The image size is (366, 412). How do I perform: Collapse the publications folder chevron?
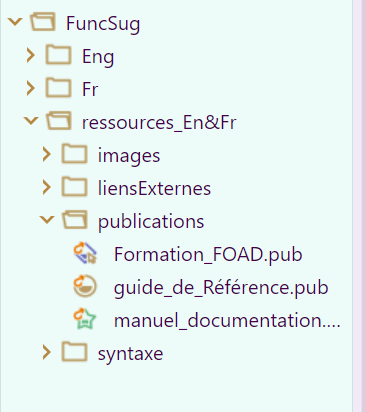point(47,220)
